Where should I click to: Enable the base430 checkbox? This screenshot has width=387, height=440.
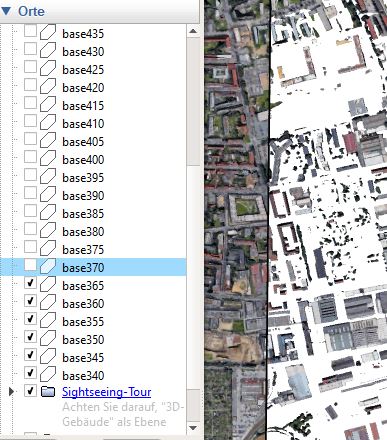tap(30, 49)
